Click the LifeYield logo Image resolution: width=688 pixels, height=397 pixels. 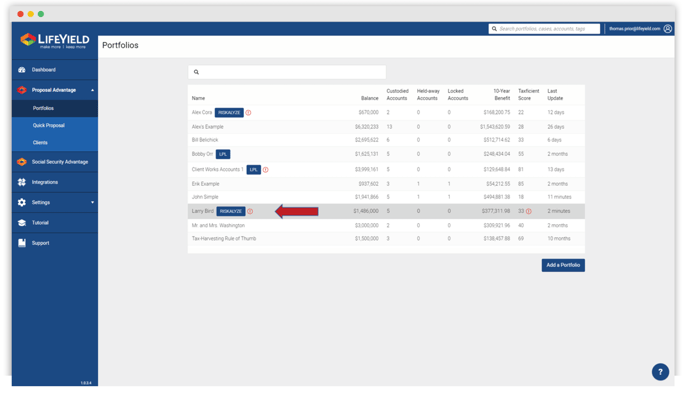click(54, 40)
